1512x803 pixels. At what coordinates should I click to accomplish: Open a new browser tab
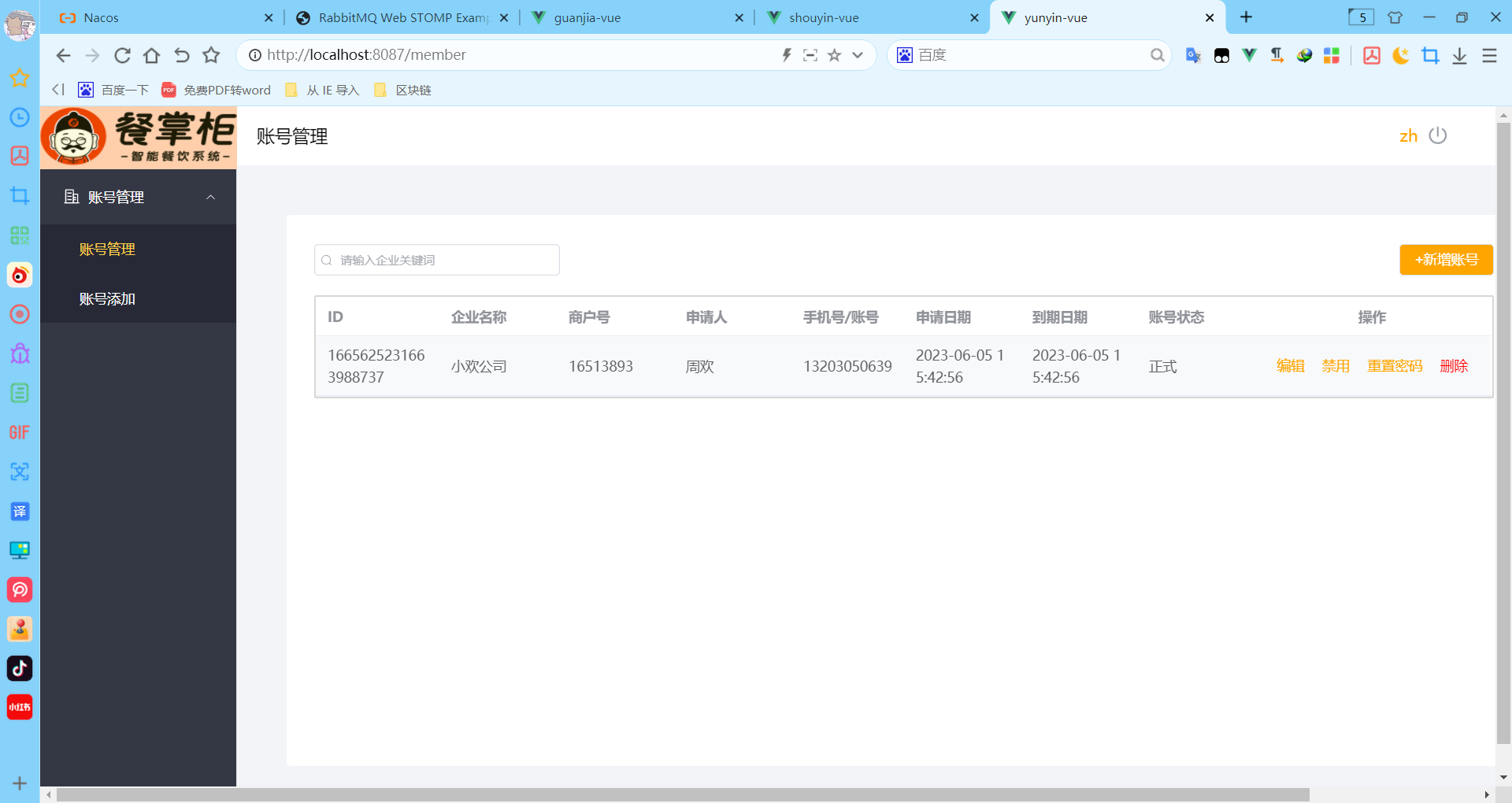(1246, 17)
